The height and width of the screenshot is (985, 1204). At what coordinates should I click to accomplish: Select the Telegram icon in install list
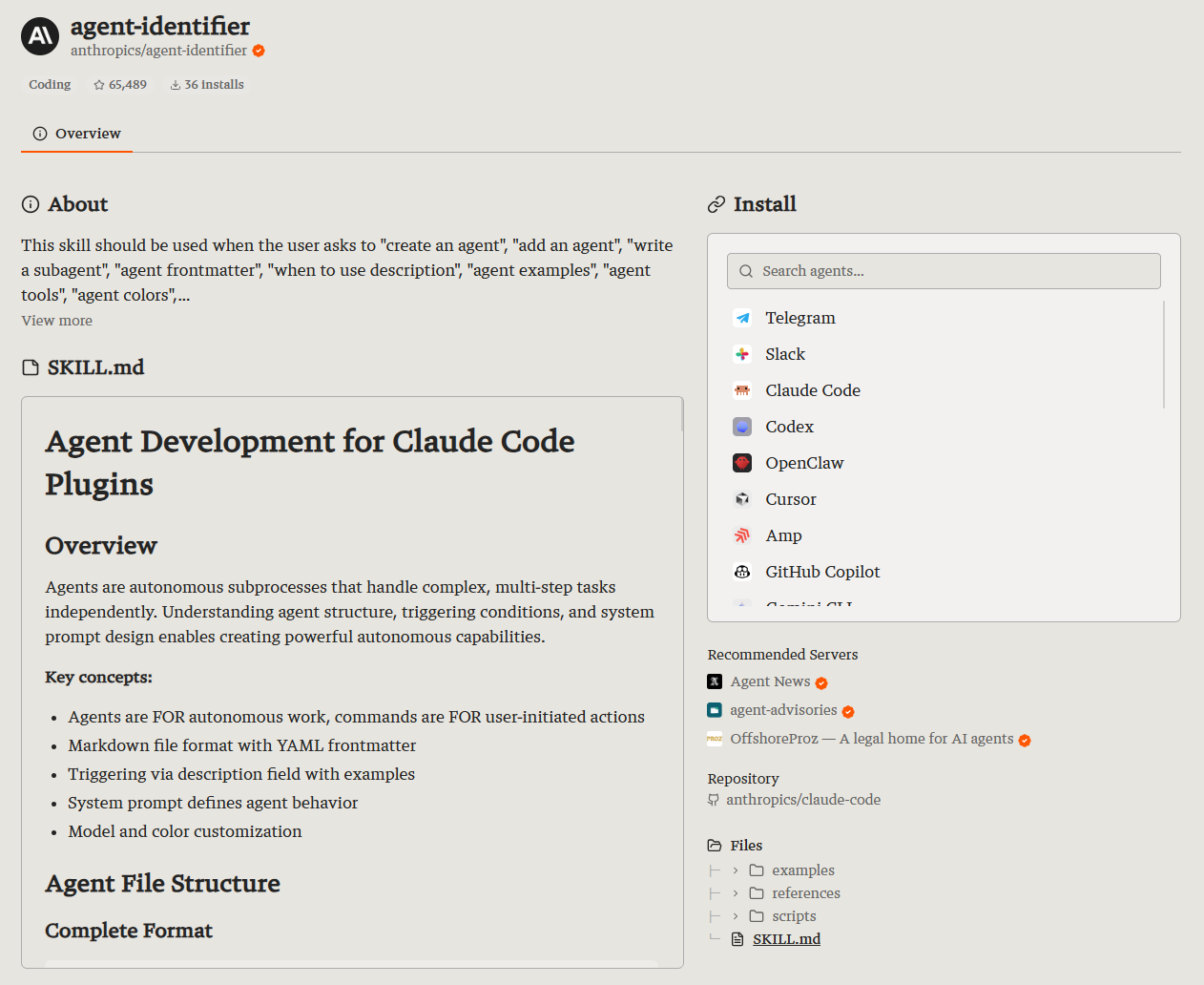click(x=742, y=318)
